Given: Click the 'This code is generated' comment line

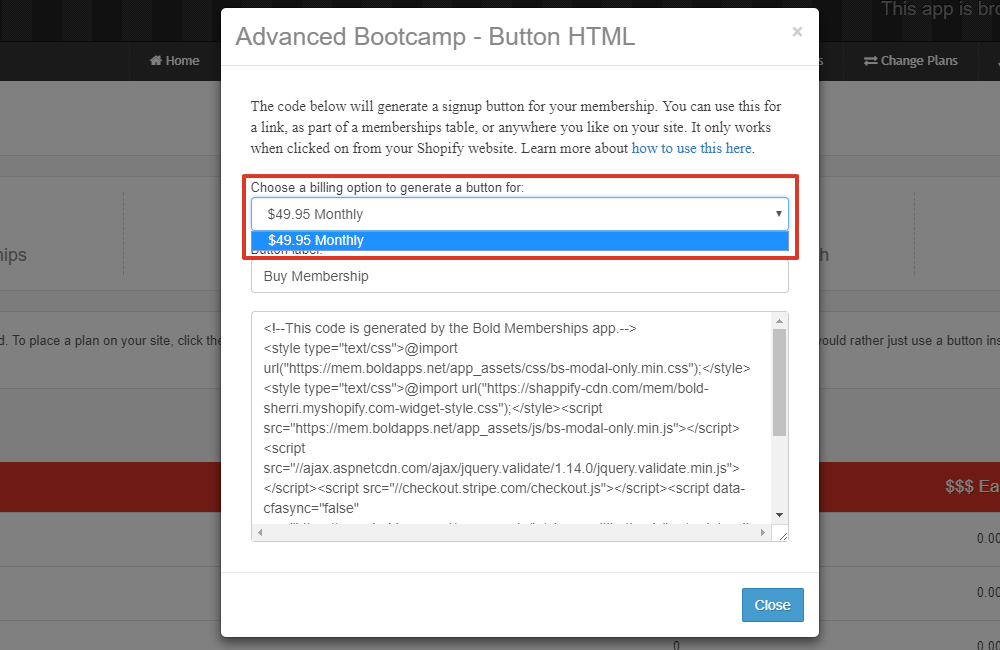Looking at the screenshot, I should [450, 329].
